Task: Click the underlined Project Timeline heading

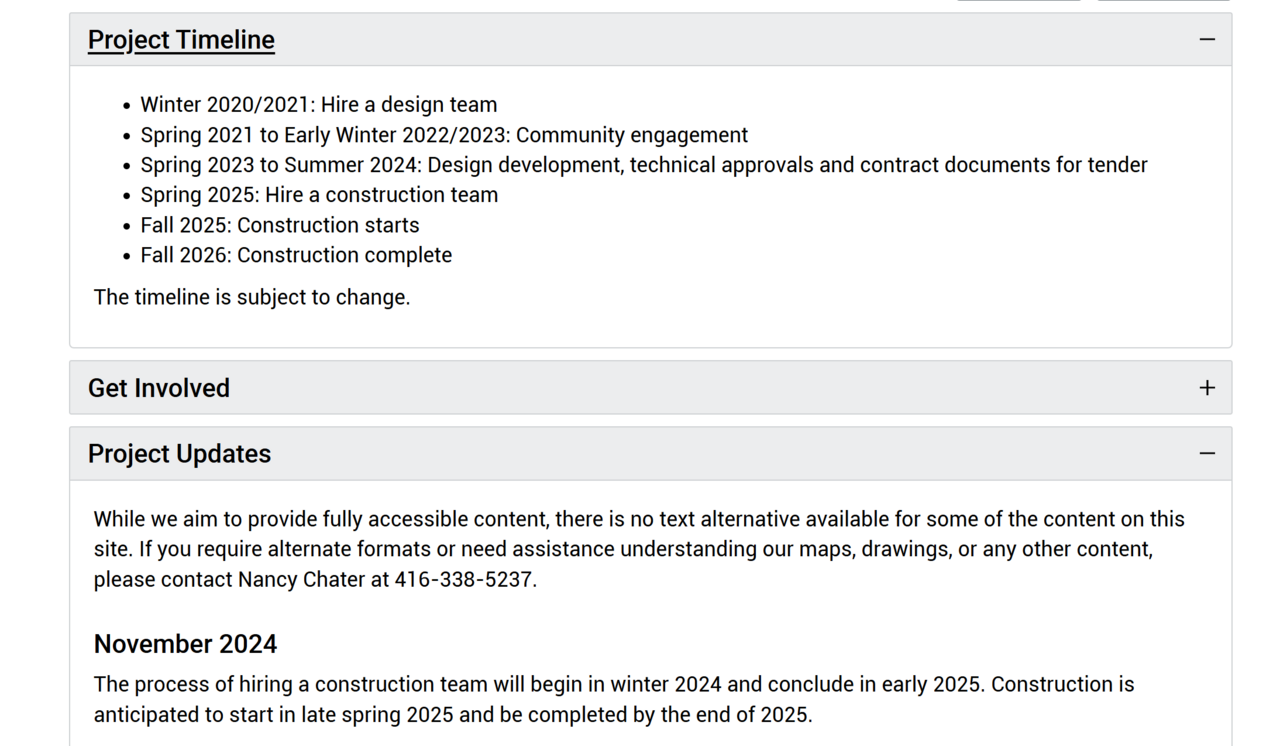Action: (181, 40)
